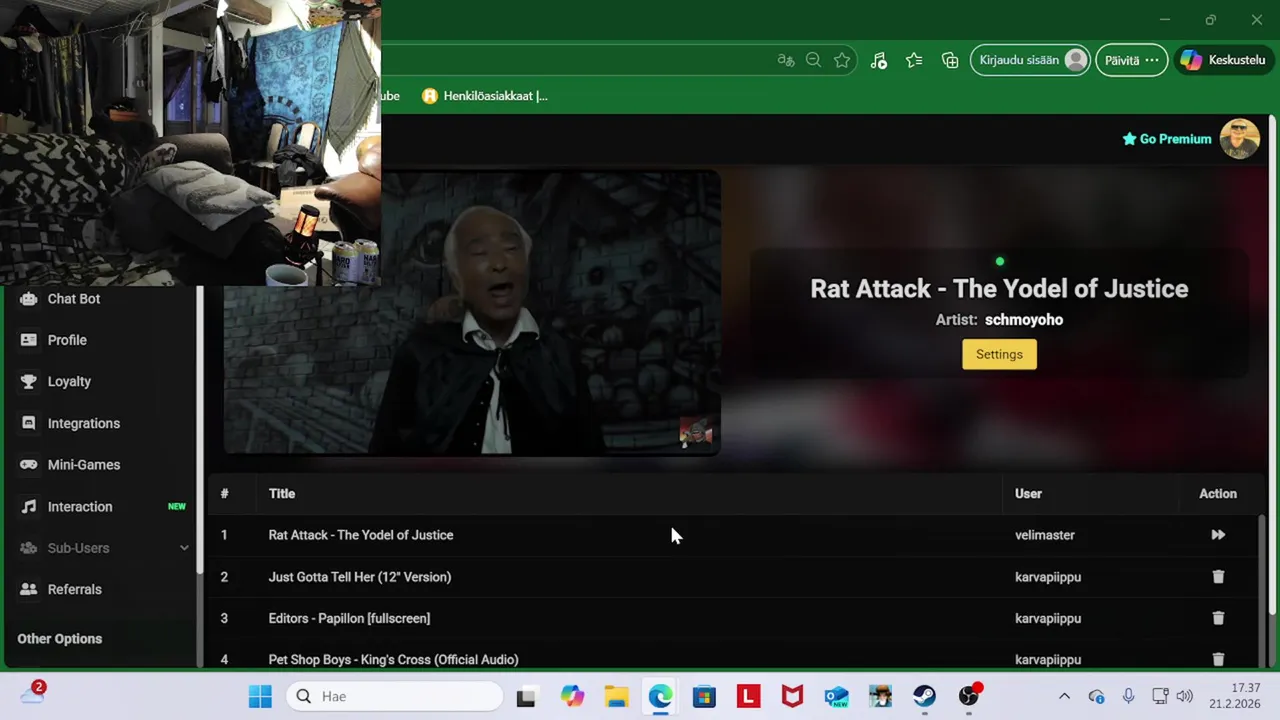Click the taskbar microphone icon

(x=1128, y=696)
